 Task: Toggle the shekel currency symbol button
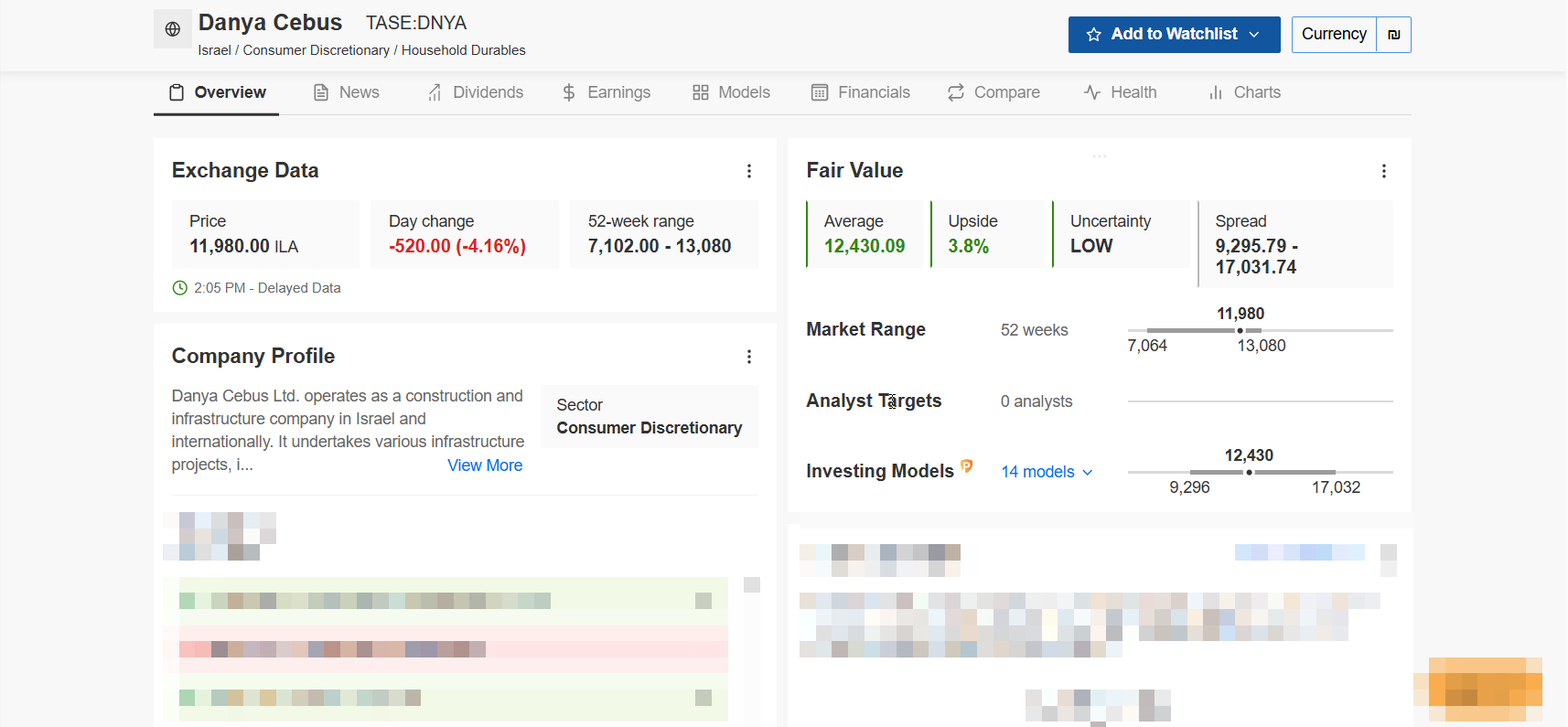[1393, 35]
